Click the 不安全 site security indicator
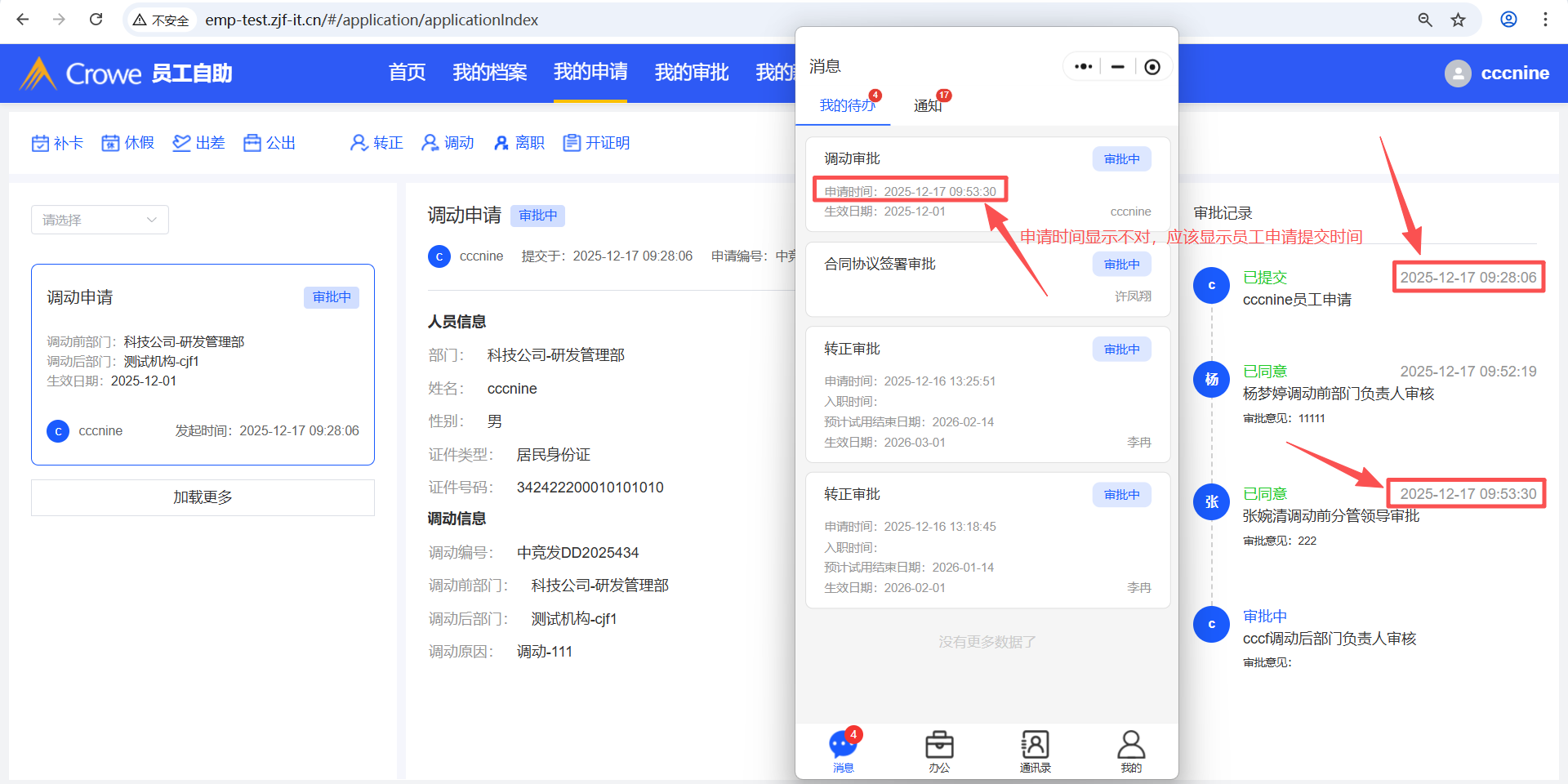The image size is (1568, 784). (161, 20)
